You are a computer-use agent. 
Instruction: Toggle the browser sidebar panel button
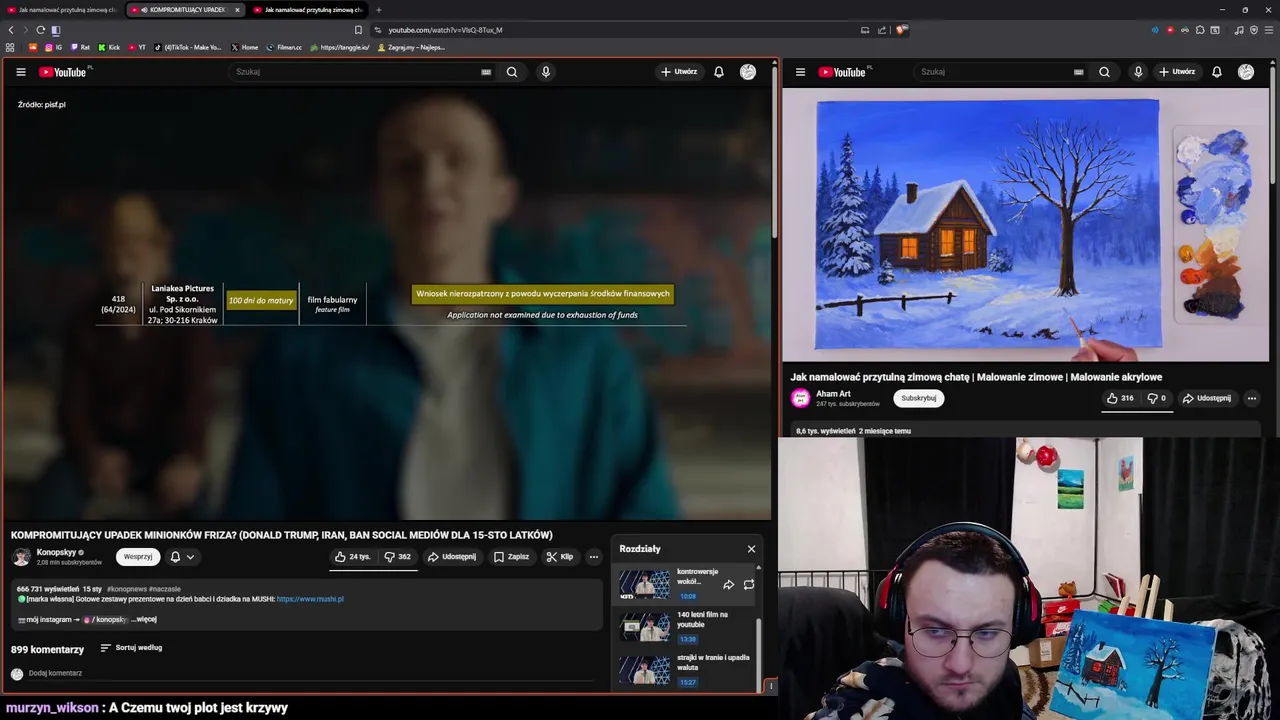point(56,30)
